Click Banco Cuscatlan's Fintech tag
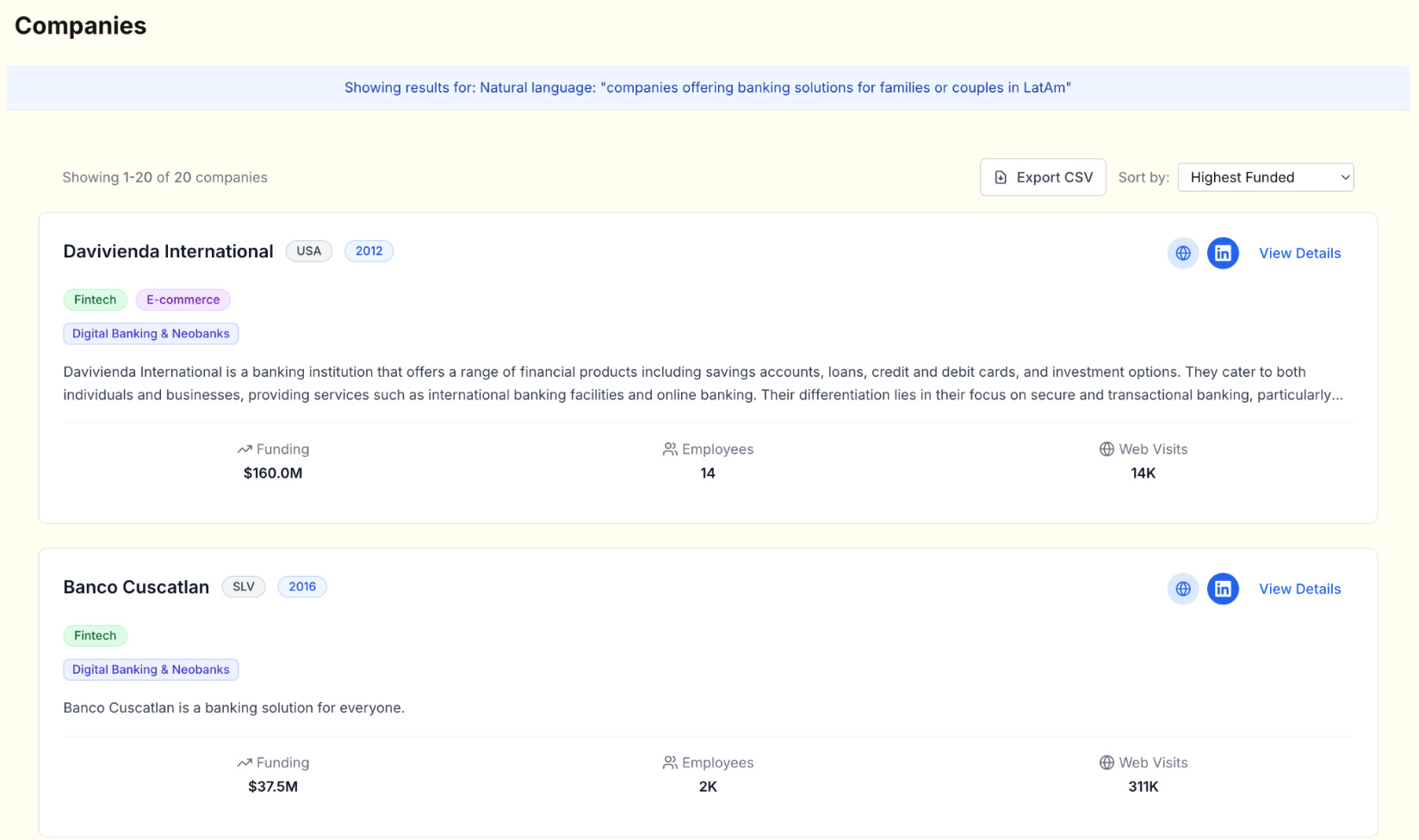Screen dimensions: 1419x840 95,635
